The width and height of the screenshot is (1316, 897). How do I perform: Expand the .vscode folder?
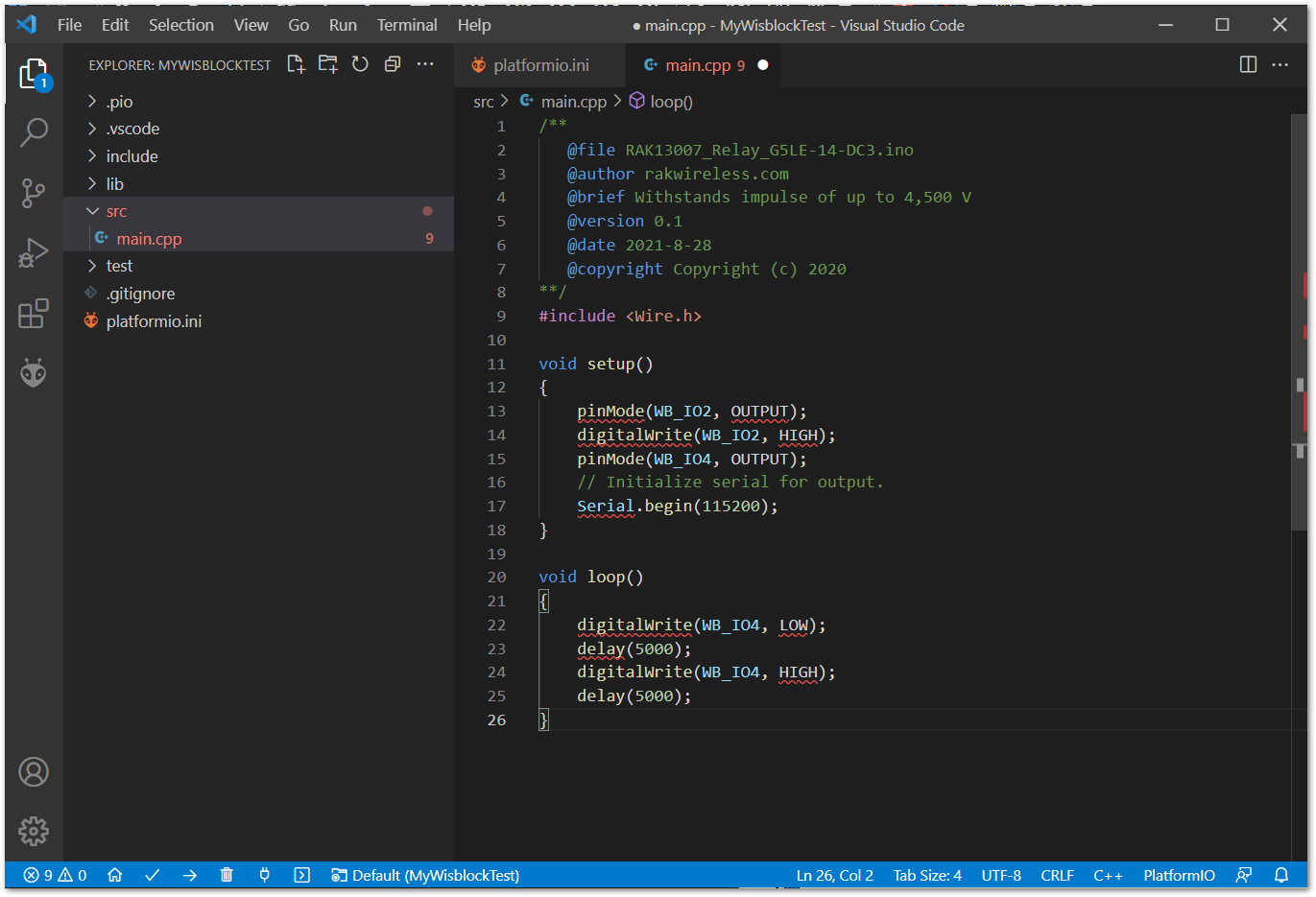pos(258,129)
